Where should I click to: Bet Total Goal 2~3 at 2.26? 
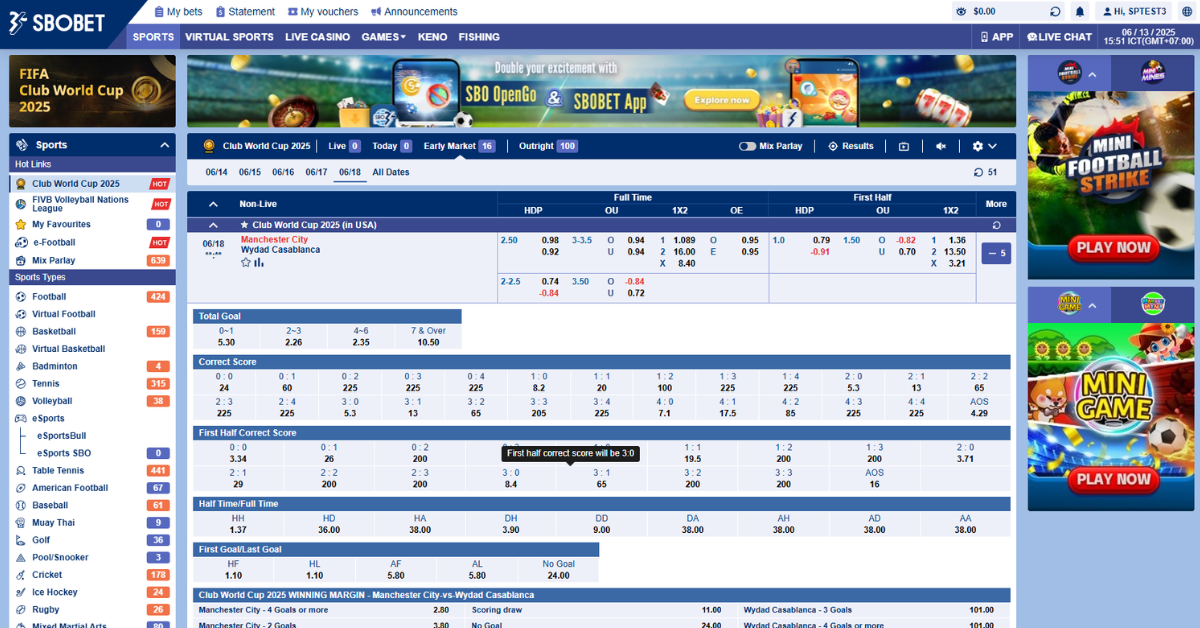point(293,336)
